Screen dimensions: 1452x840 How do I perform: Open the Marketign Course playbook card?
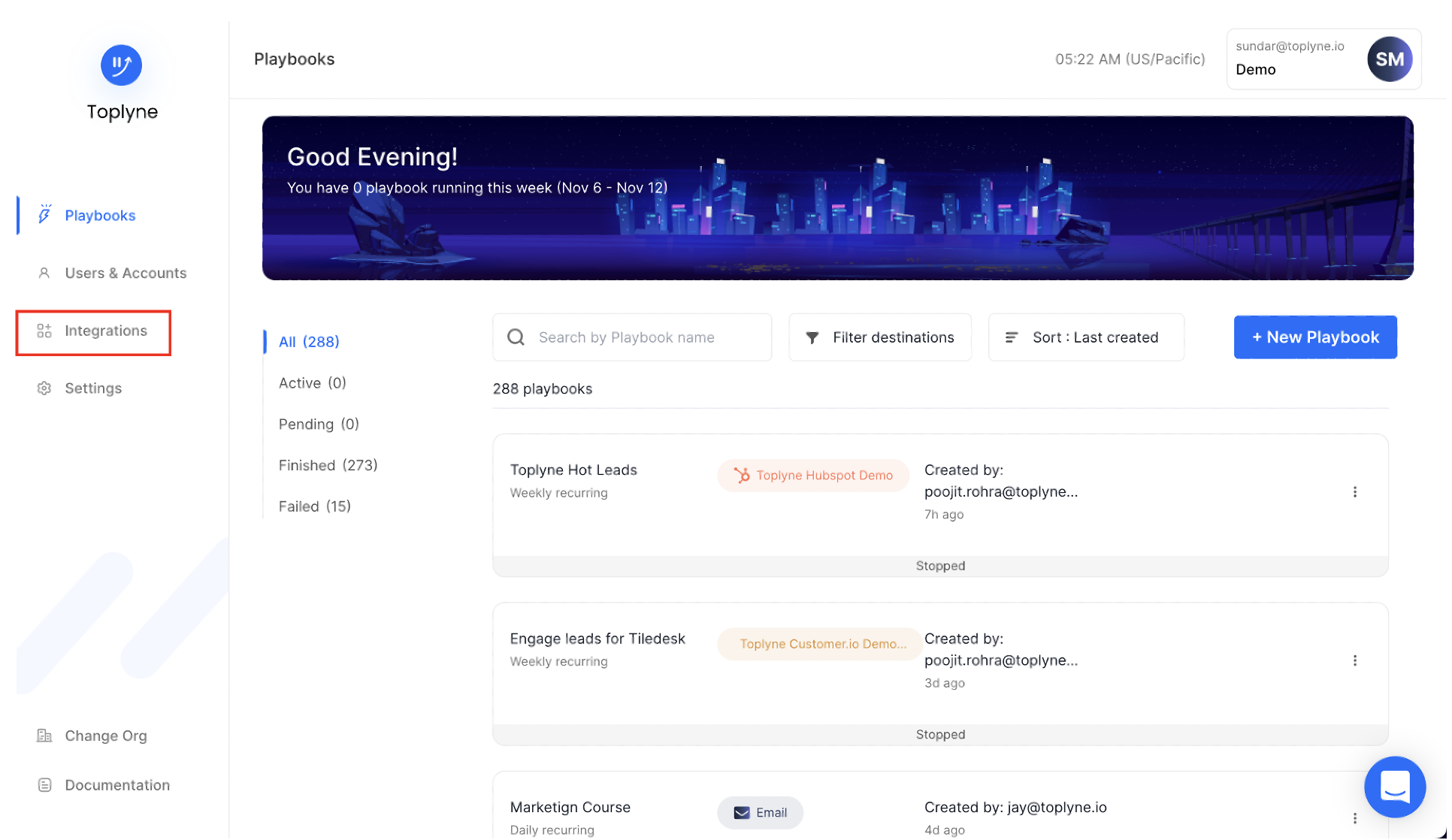(570, 808)
